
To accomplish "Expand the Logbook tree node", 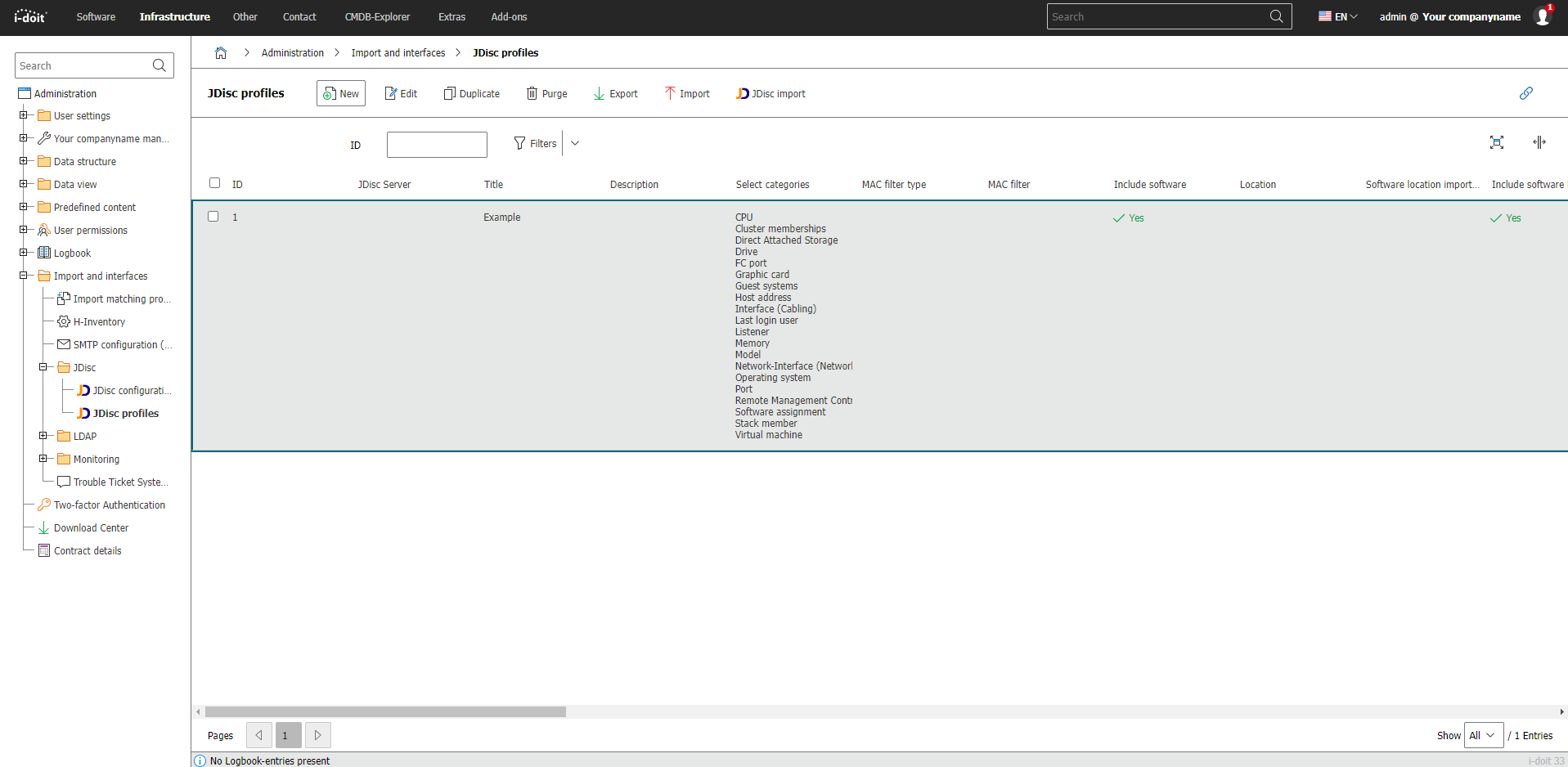I will coord(23,253).
